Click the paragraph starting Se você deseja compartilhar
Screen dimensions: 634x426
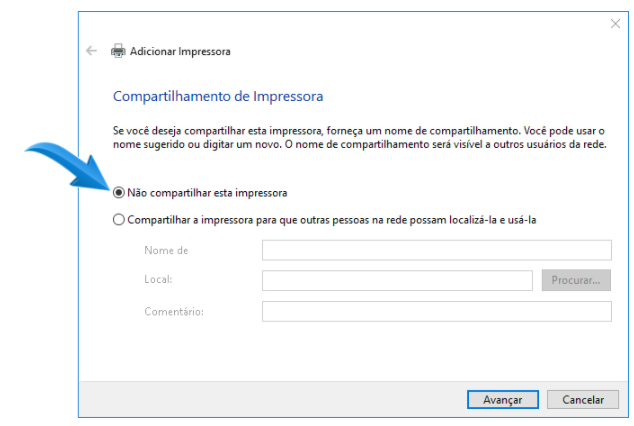(359, 137)
